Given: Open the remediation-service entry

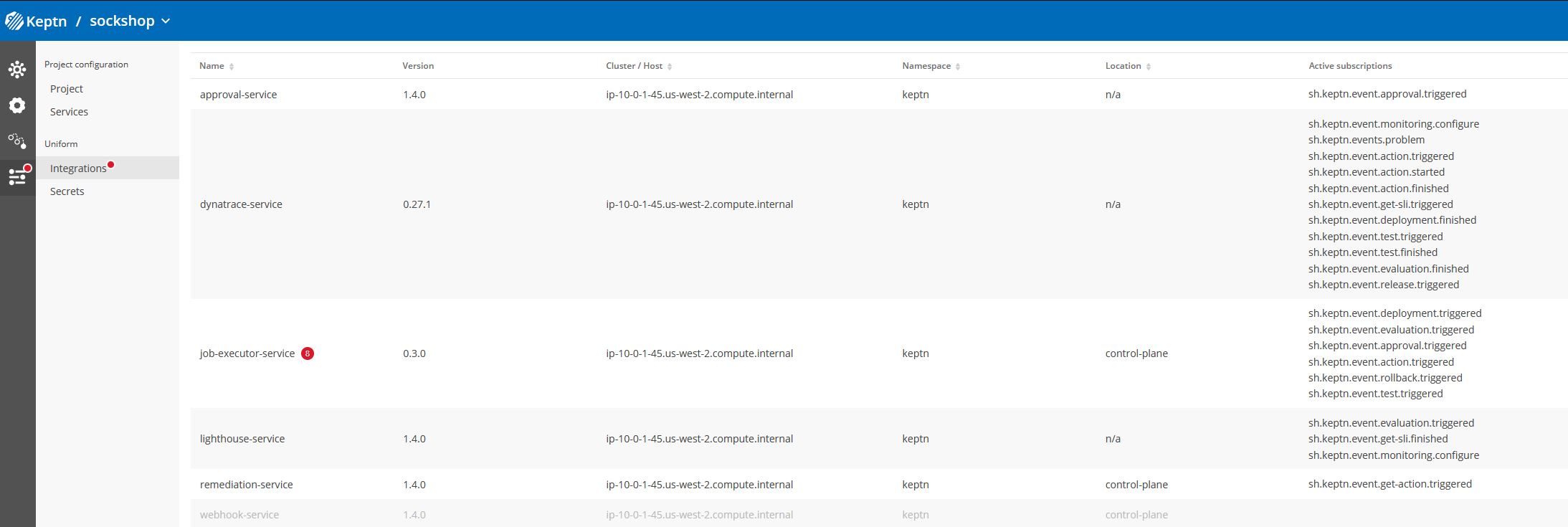Looking at the screenshot, I should coord(246,485).
